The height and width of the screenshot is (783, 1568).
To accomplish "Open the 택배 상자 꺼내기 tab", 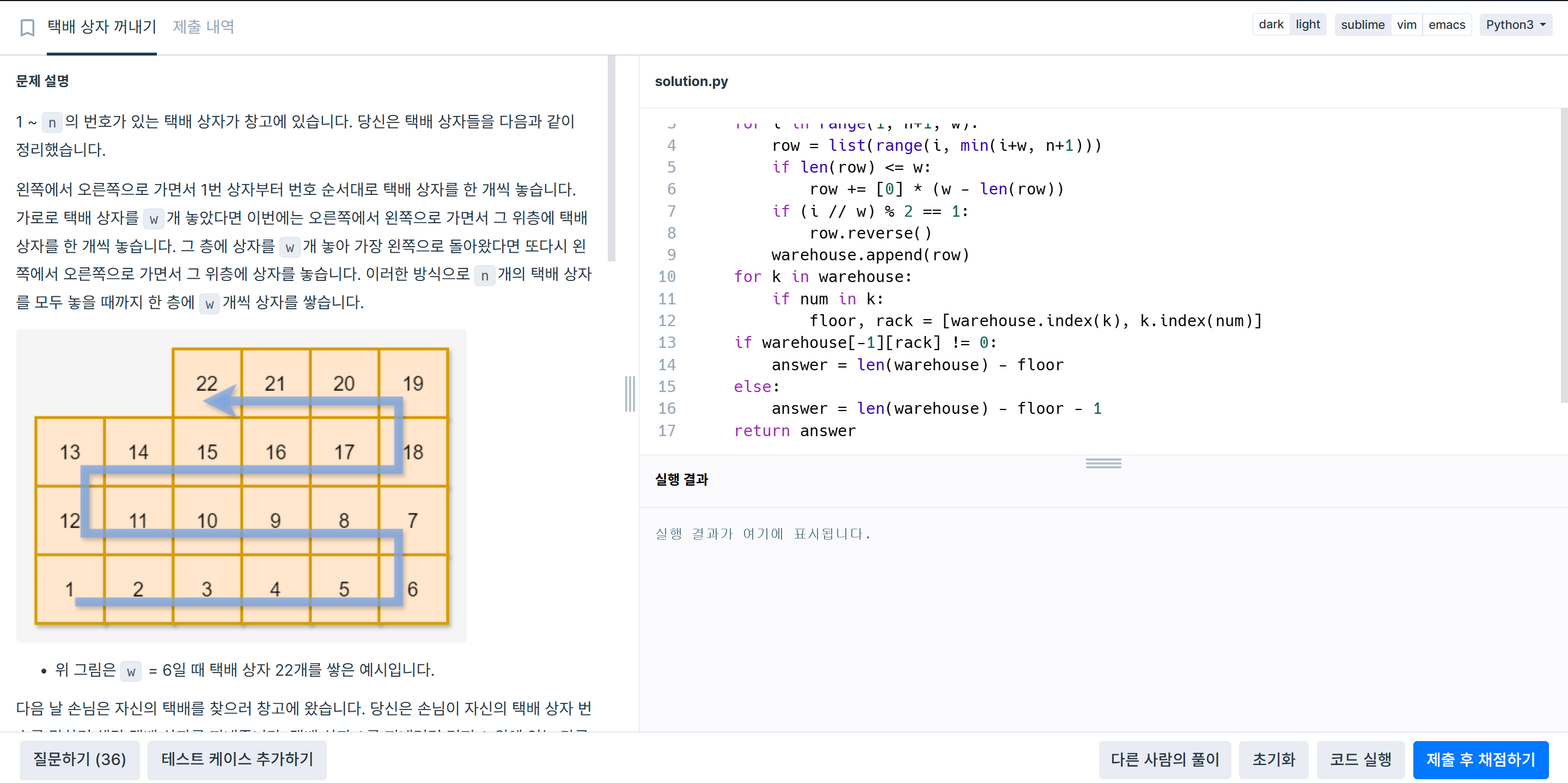I will 102,27.
